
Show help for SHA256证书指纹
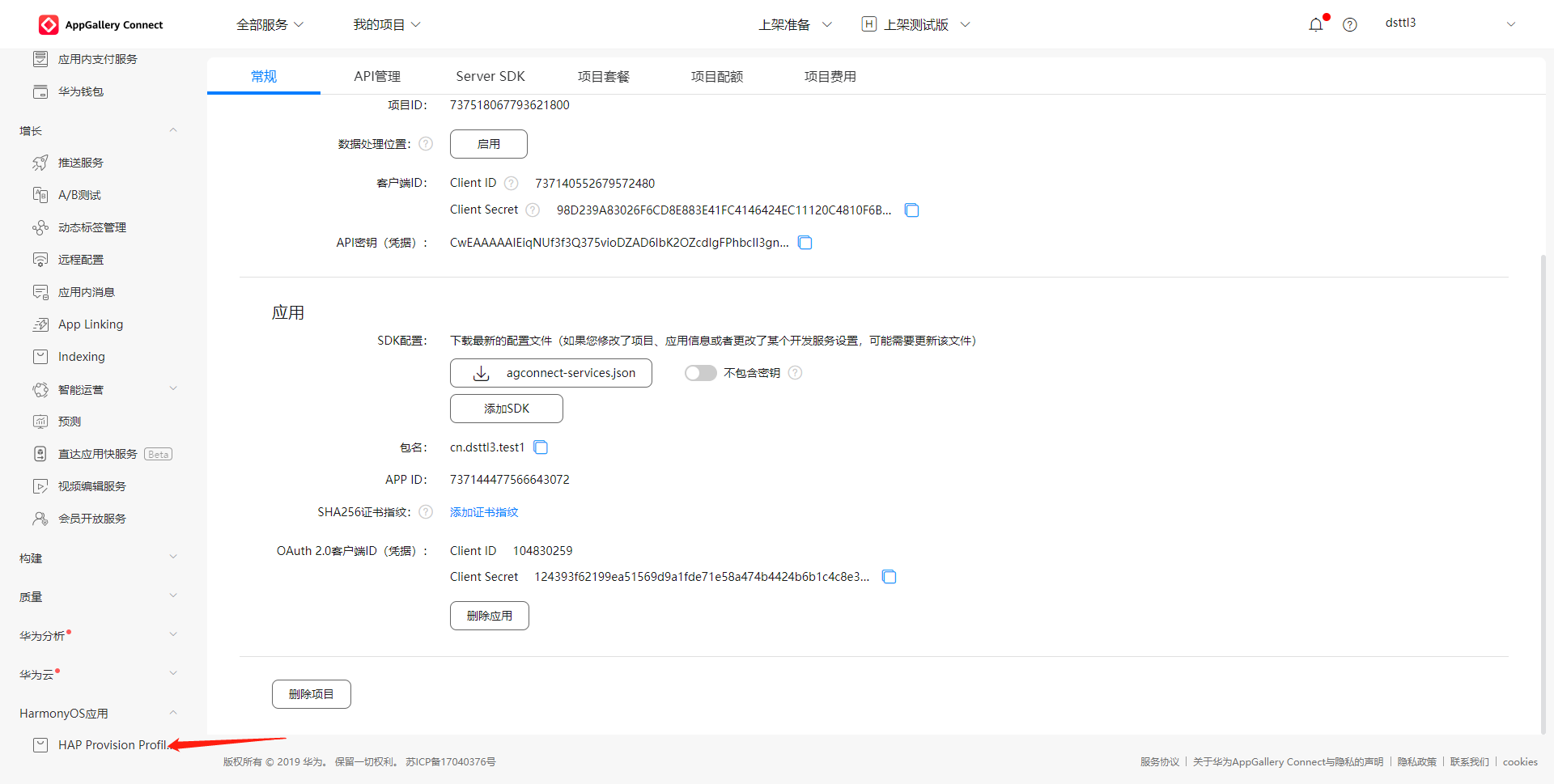426,512
